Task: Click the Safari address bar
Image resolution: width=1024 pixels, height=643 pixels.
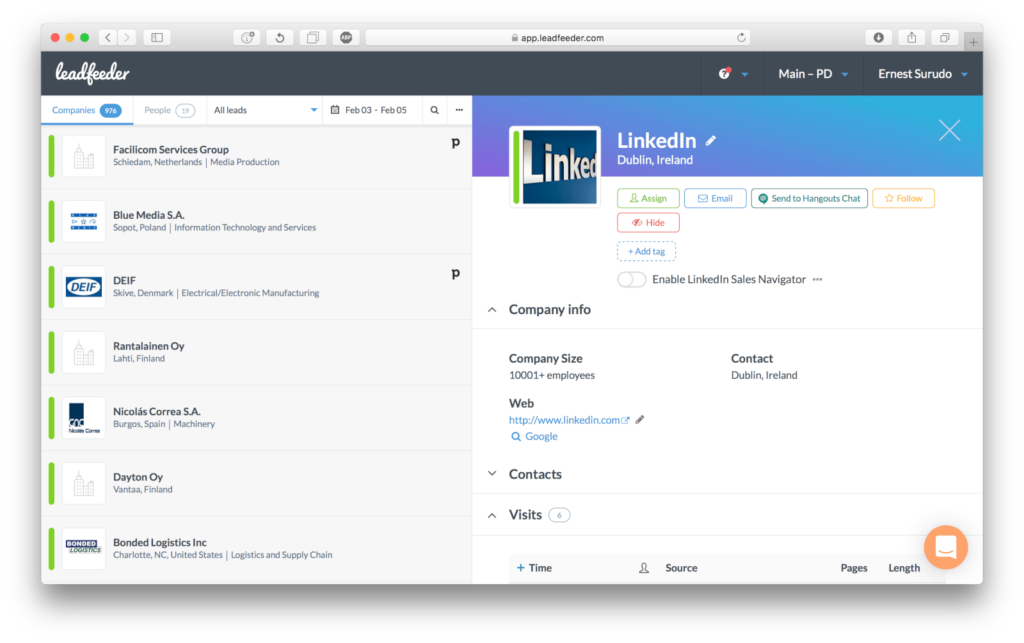Action: pyautogui.click(x=558, y=37)
